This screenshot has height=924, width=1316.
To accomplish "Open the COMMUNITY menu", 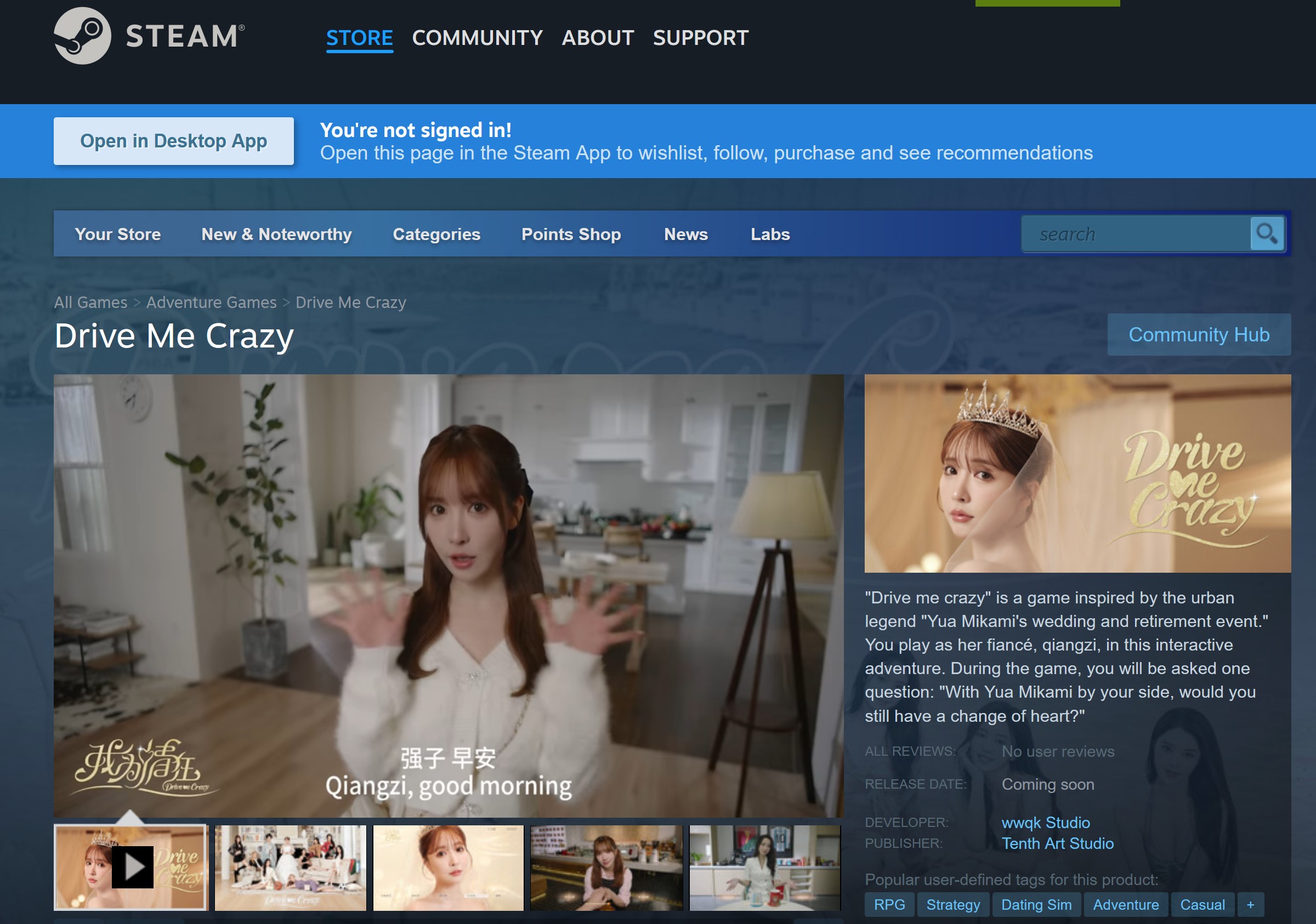I will (x=477, y=38).
